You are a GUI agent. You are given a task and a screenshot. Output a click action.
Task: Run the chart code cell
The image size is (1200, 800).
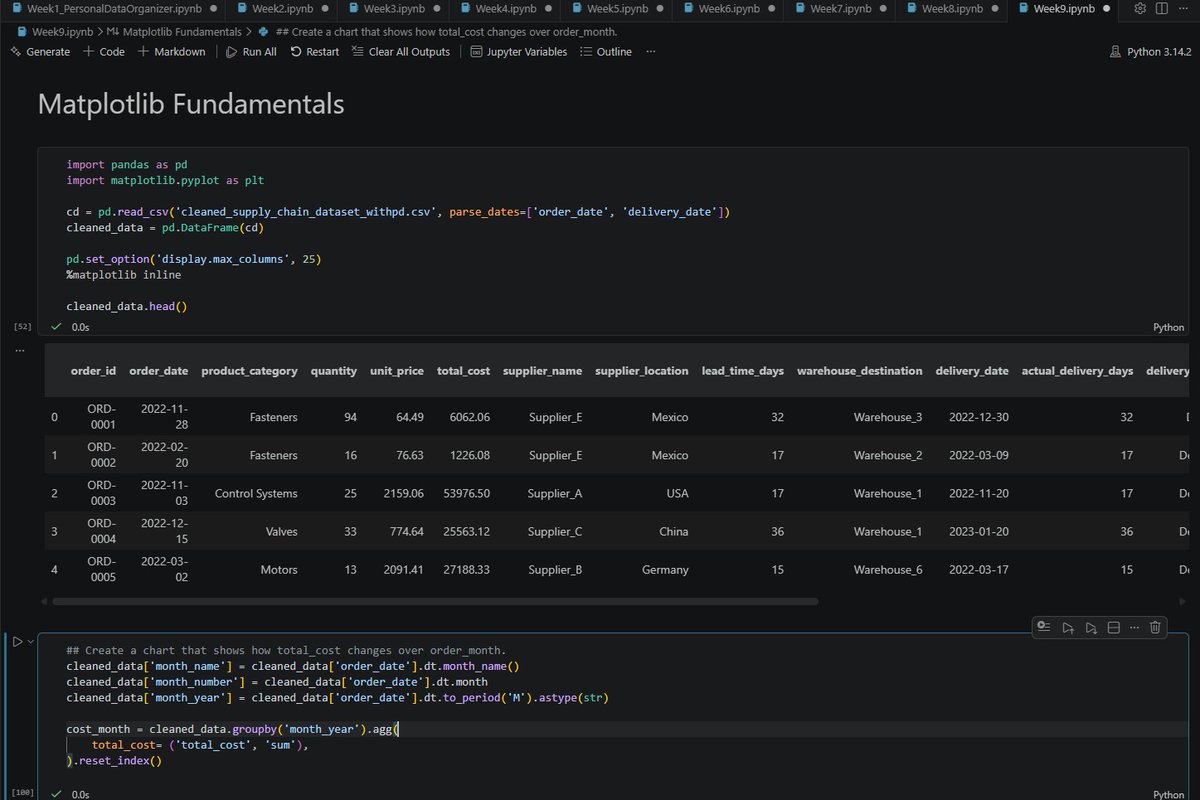pos(17,641)
